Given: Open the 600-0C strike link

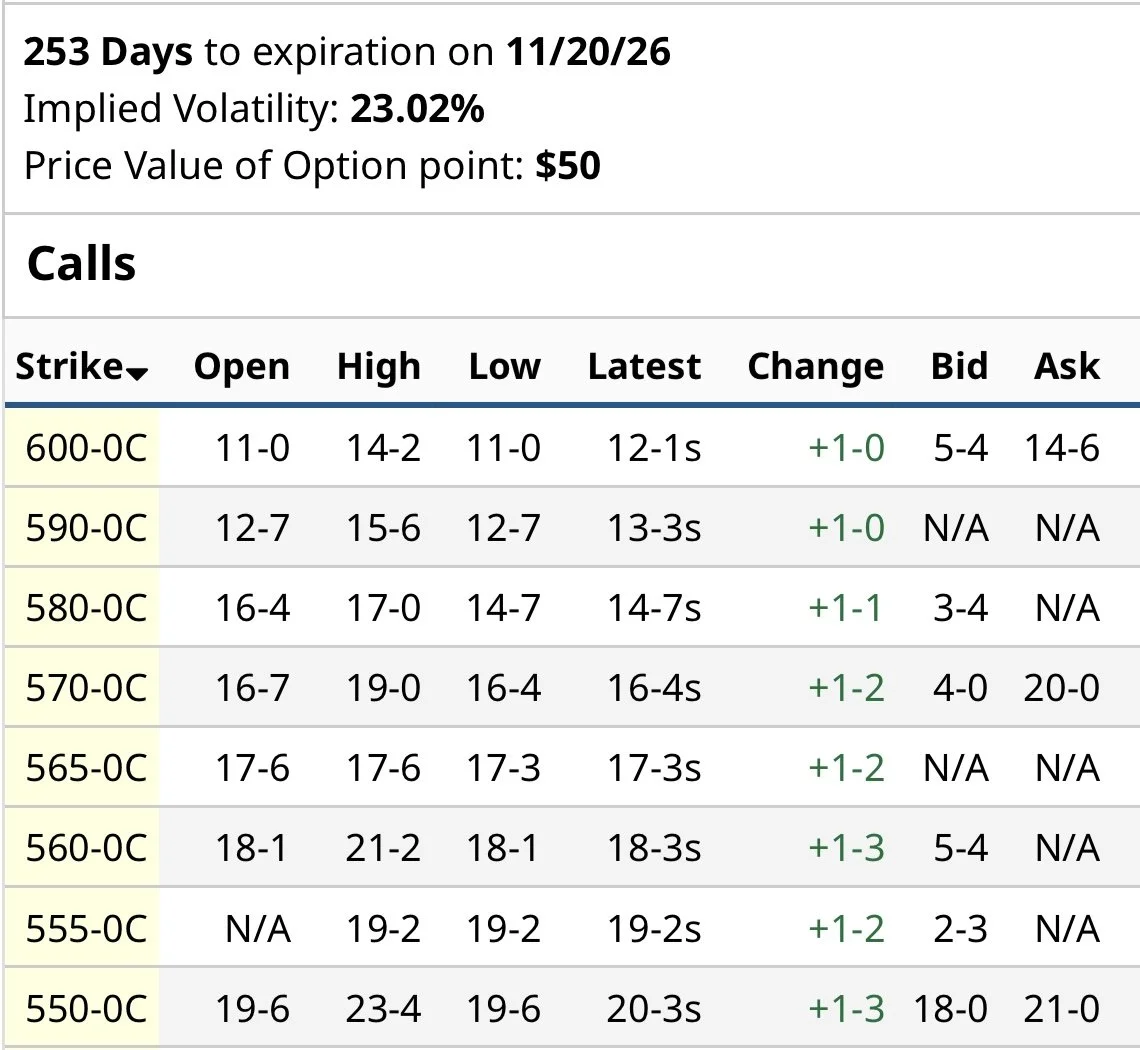Looking at the screenshot, I should (x=86, y=448).
